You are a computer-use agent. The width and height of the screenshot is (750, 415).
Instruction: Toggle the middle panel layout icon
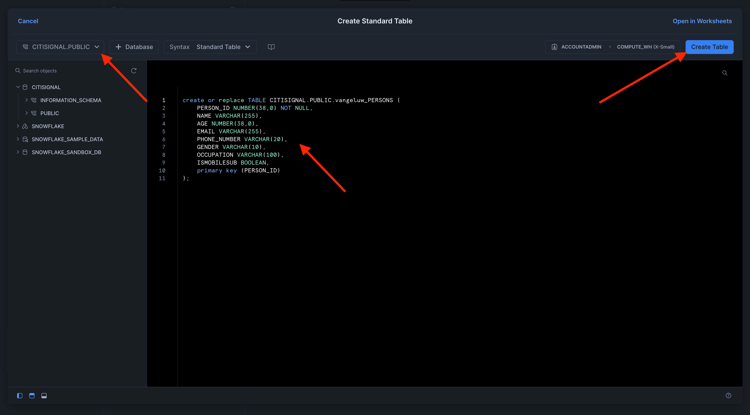(32, 396)
